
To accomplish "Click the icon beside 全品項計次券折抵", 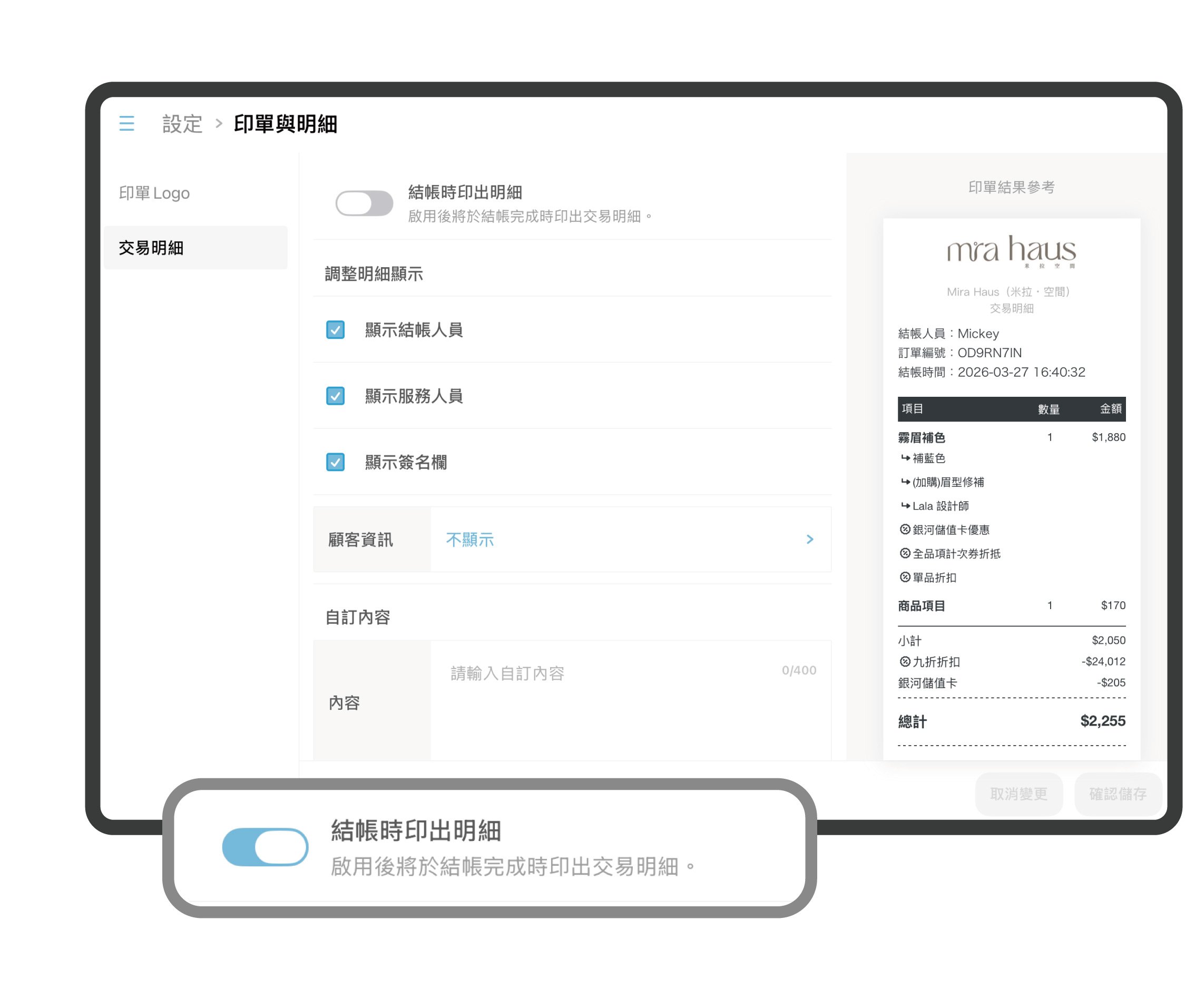I will tap(905, 553).
